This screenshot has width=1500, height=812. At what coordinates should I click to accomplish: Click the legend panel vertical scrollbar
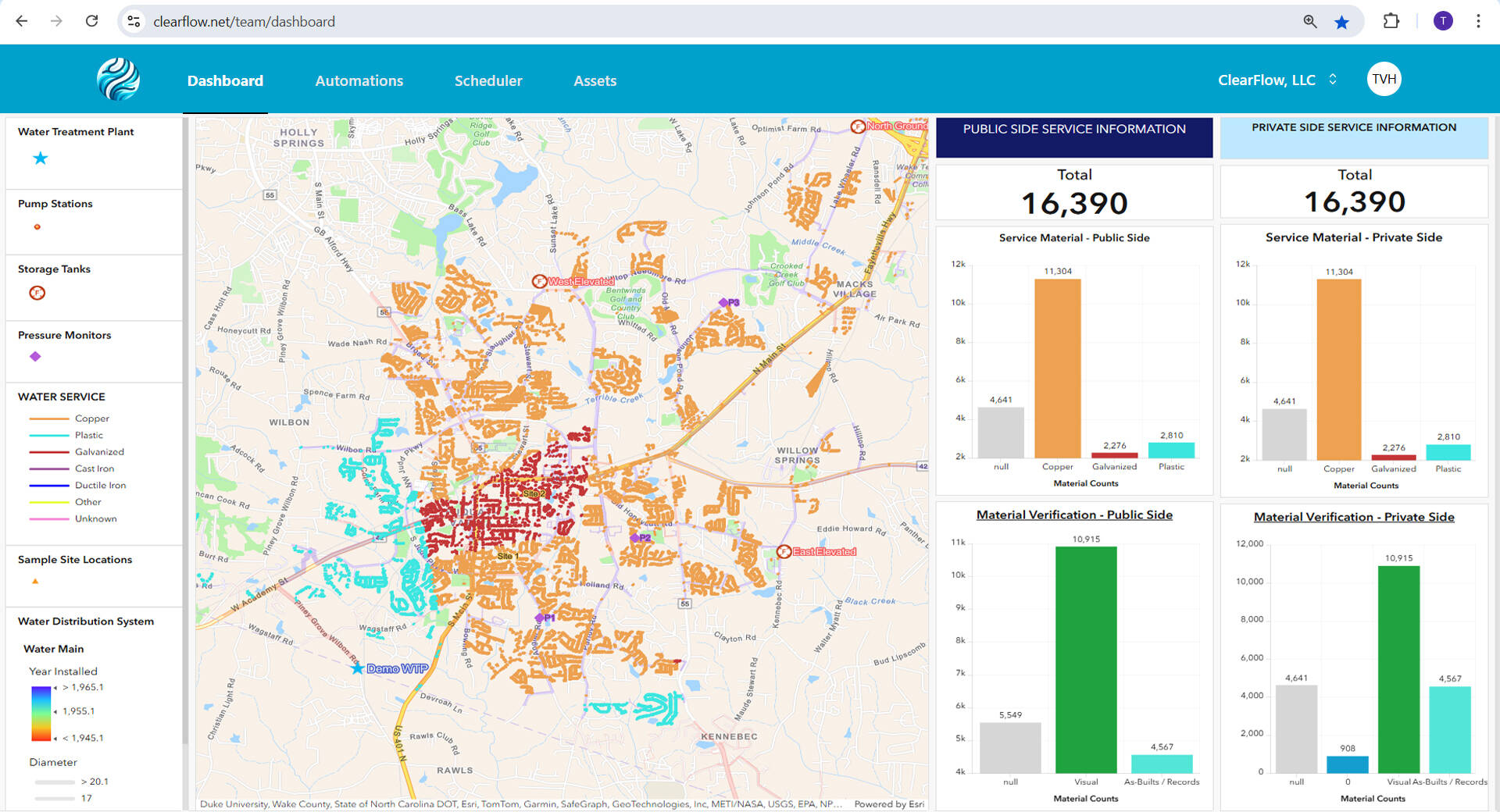point(185,429)
